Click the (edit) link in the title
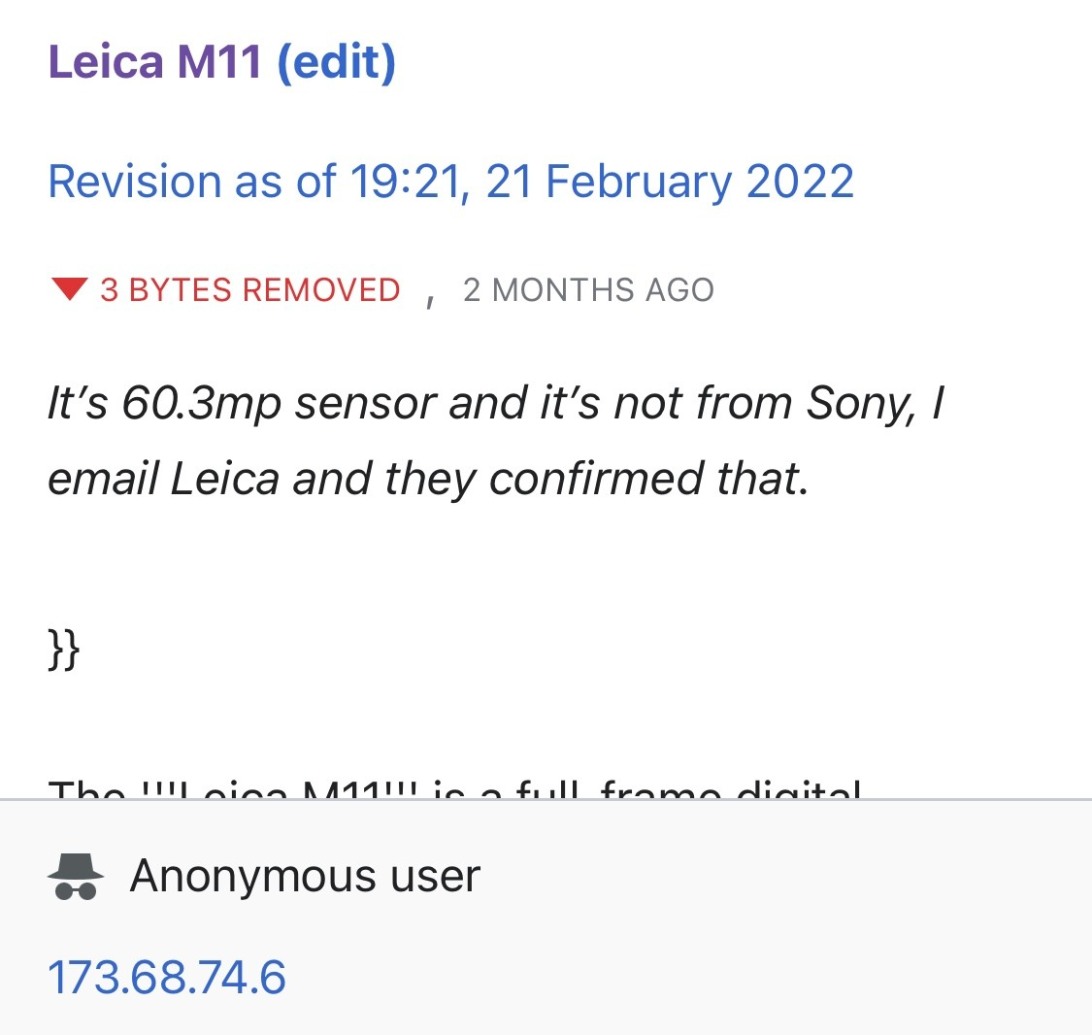Screen dimensions: 1092x1035 [336, 62]
